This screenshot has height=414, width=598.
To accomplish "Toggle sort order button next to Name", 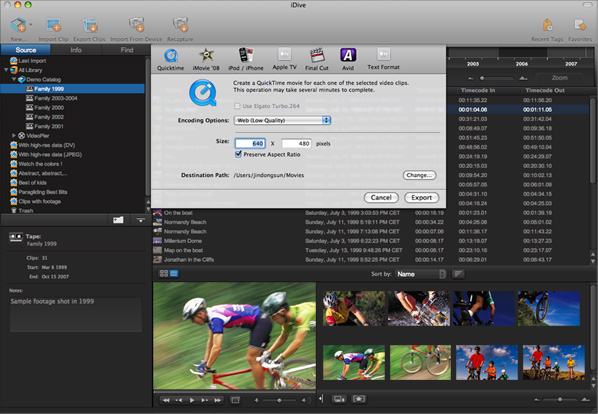I will point(458,274).
